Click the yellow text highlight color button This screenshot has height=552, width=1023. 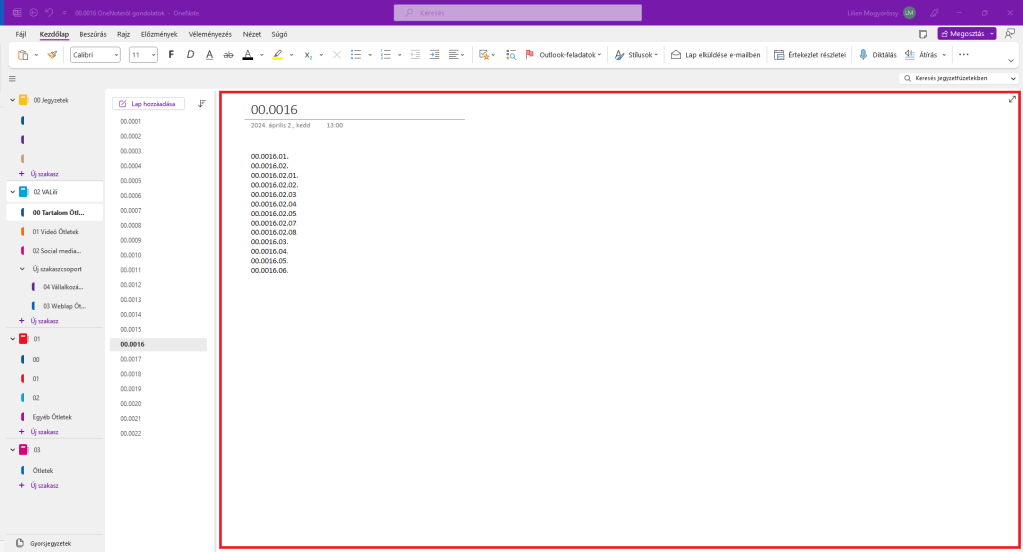click(277, 55)
